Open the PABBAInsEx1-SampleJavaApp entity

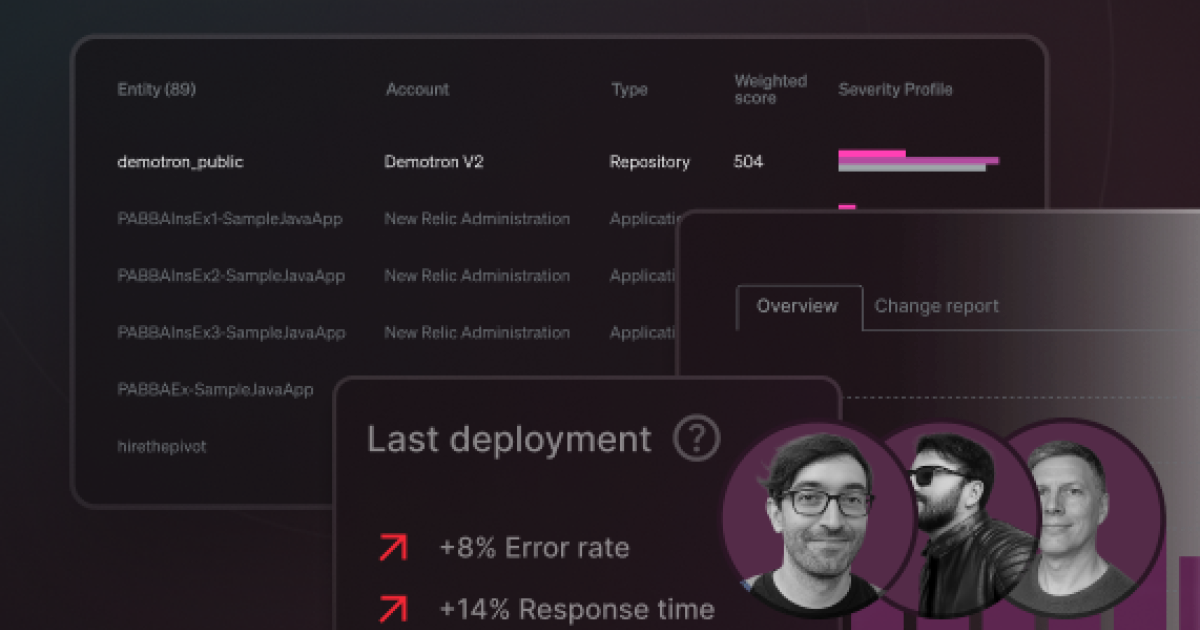230,218
